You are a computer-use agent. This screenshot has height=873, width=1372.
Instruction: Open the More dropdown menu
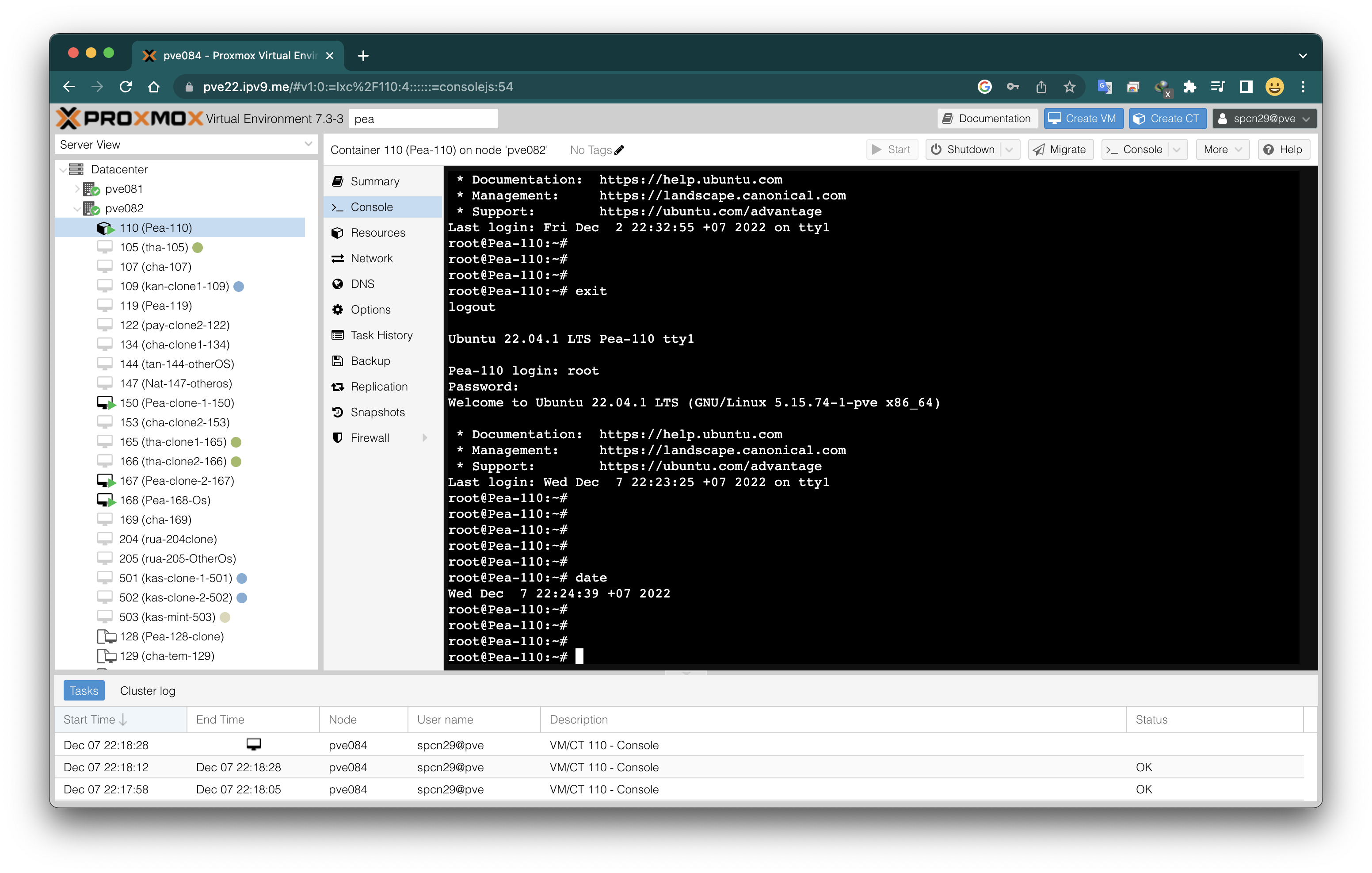click(1222, 150)
